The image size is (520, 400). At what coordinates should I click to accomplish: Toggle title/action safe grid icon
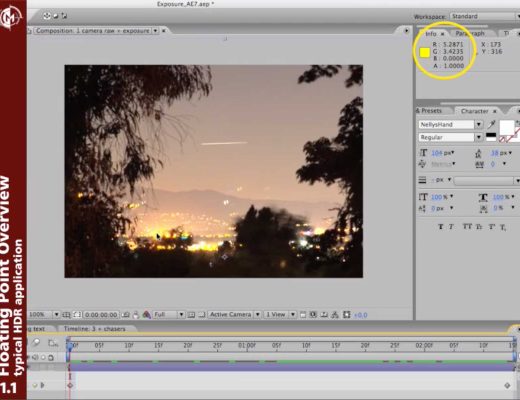click(x=67, y=315)
